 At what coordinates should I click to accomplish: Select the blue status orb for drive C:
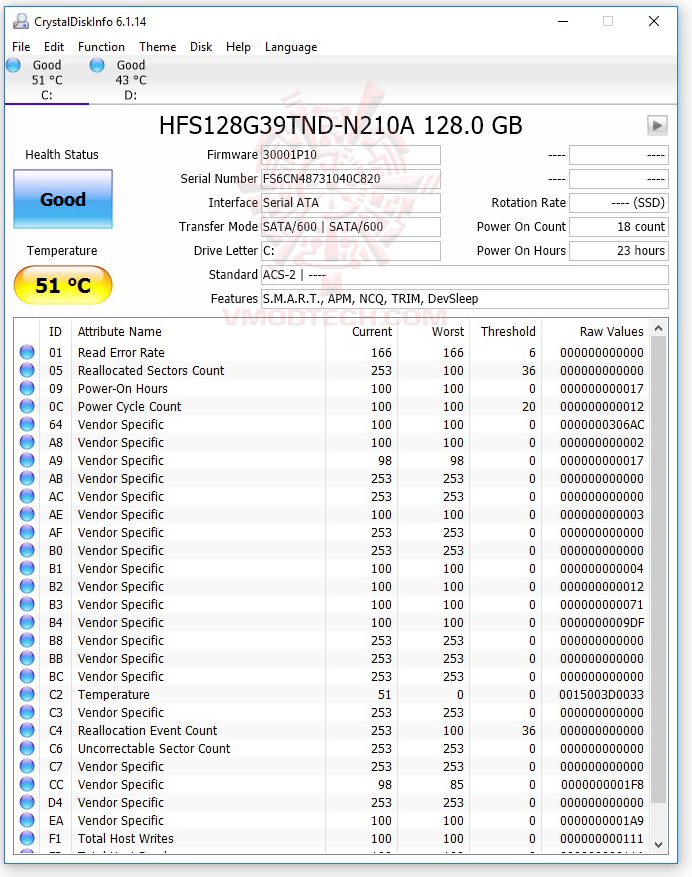click(14, 65)
